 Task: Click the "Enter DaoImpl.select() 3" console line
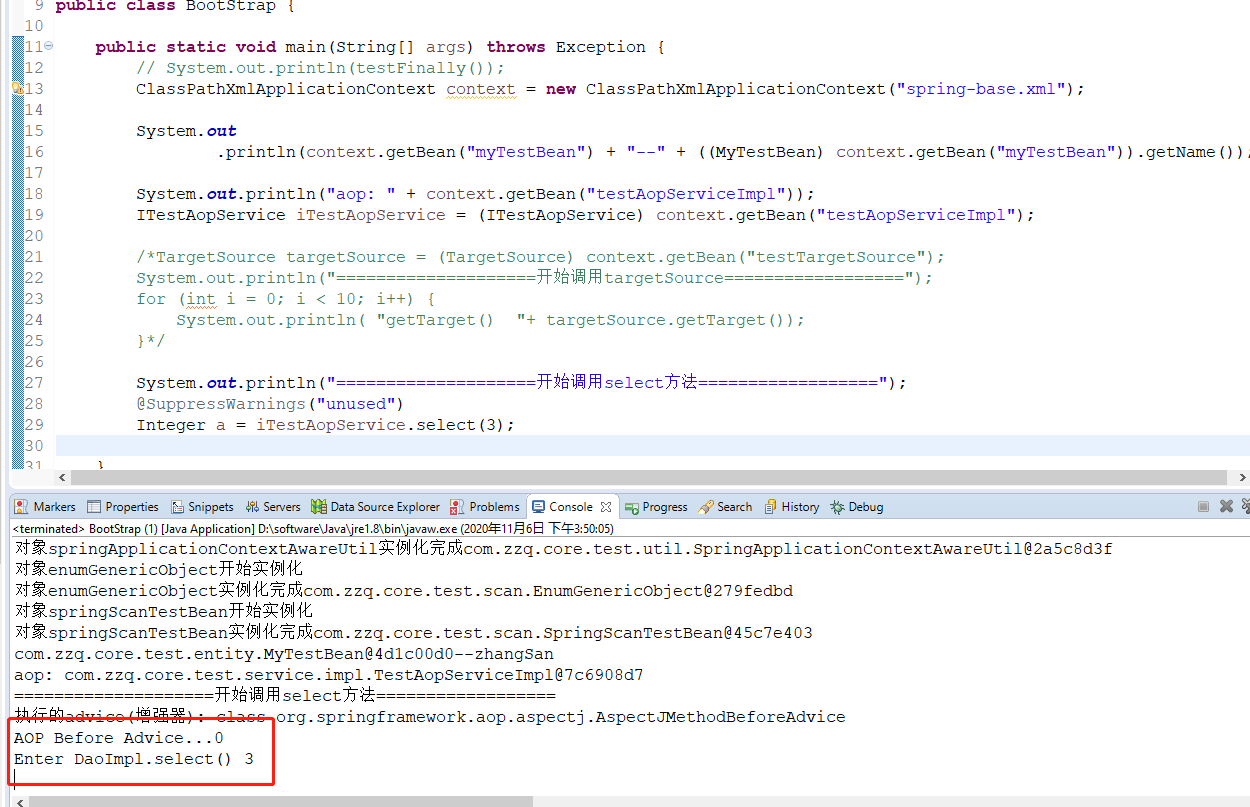(133, 759)
